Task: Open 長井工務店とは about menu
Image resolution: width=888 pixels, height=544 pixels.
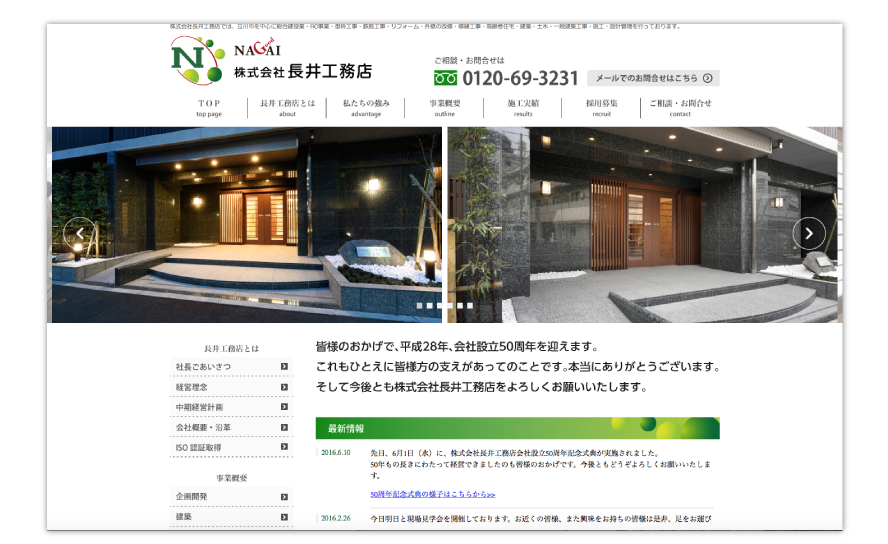Action: tap(287, 108)
